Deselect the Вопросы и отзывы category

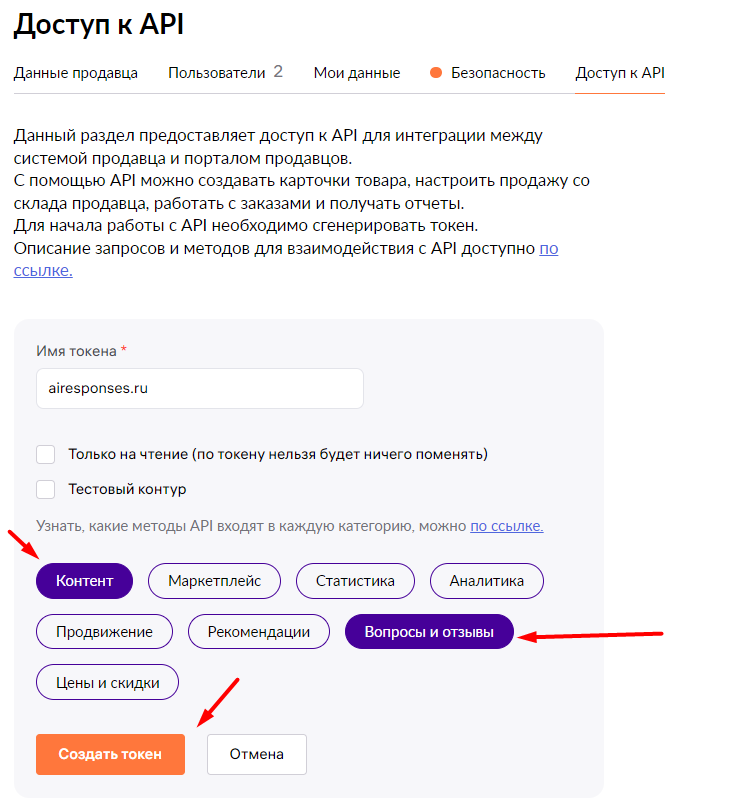429,632
